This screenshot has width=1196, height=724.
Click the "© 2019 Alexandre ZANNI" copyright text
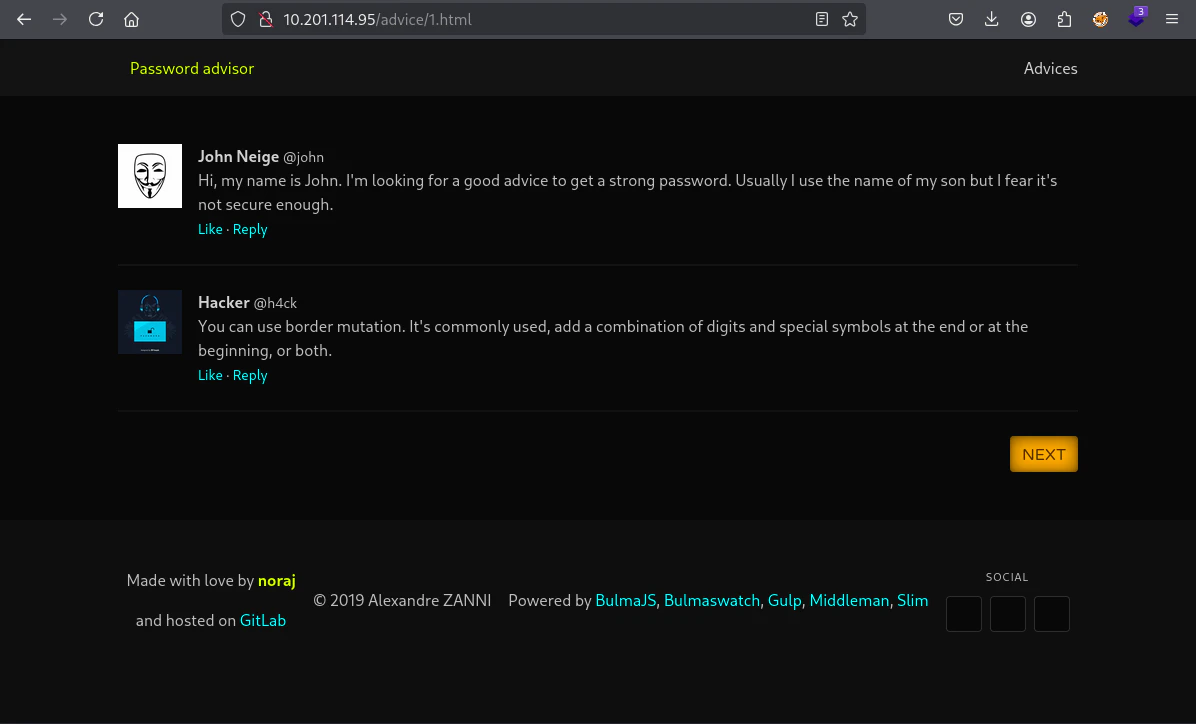click(x=402, y=601)
